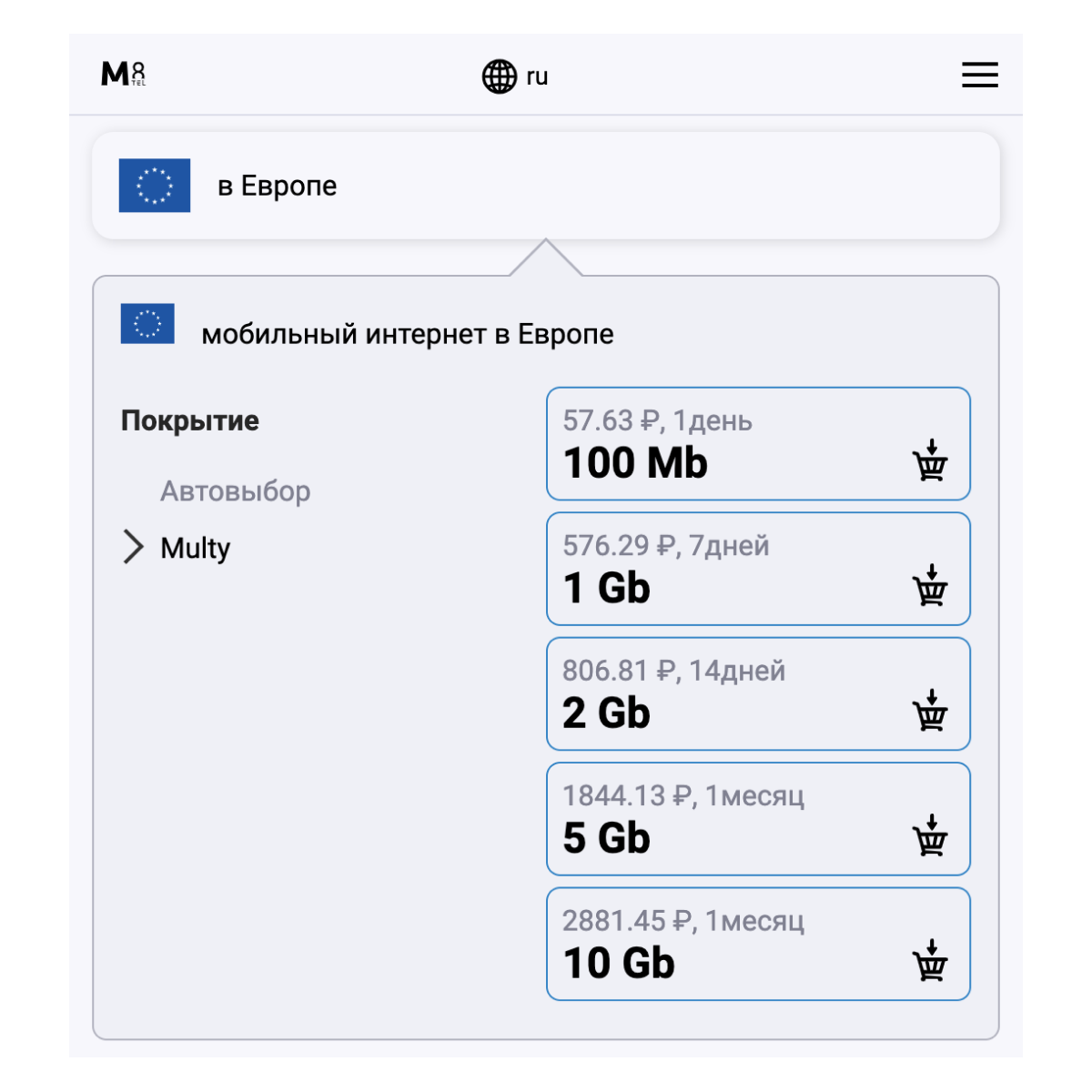Choose the 806.81 ₽ fourteen-day plan
This screenshot has height=1092, width=1092.
pos(758,693)
